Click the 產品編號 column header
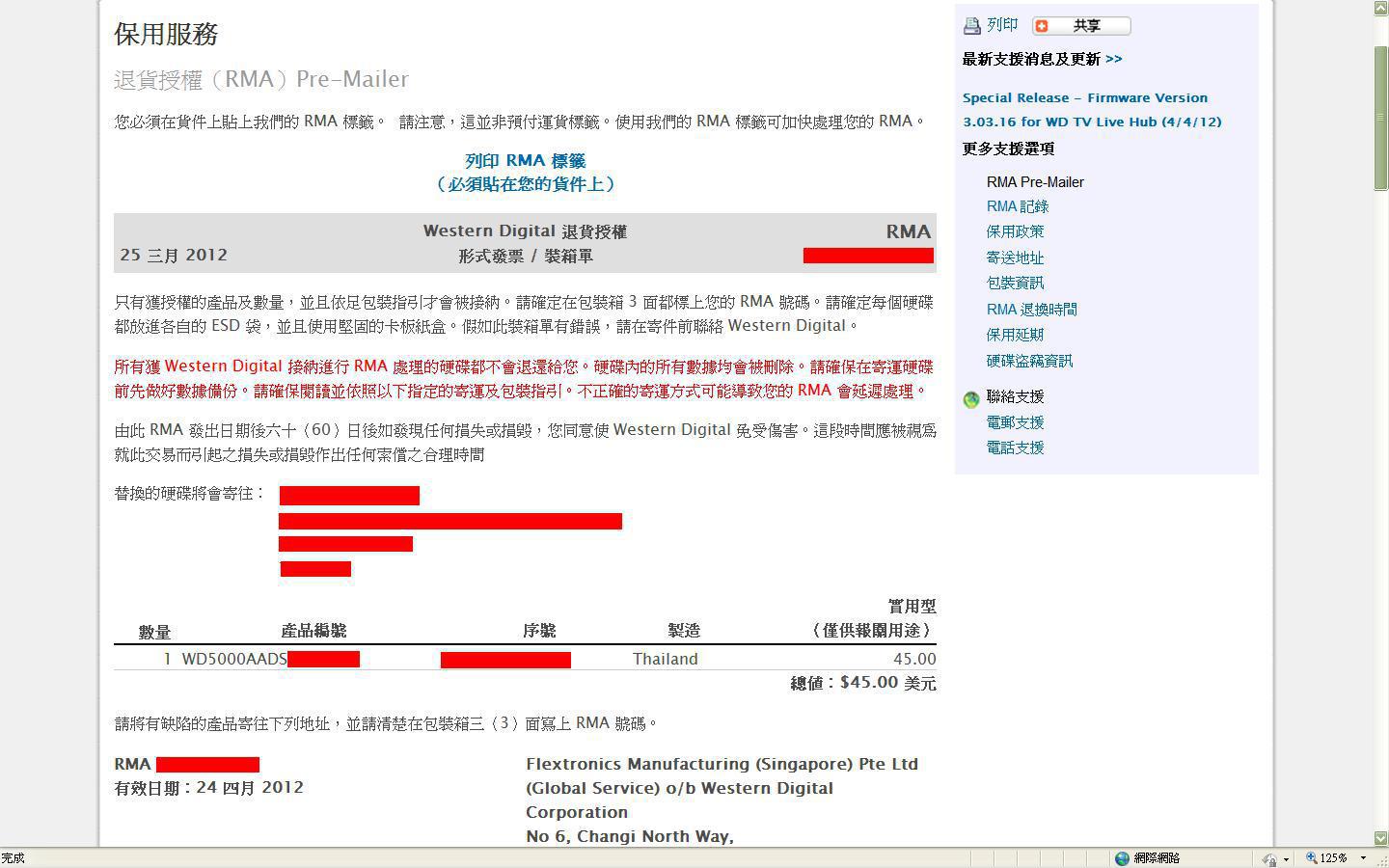Screen dimensions: 1389x868 [313, 631]
